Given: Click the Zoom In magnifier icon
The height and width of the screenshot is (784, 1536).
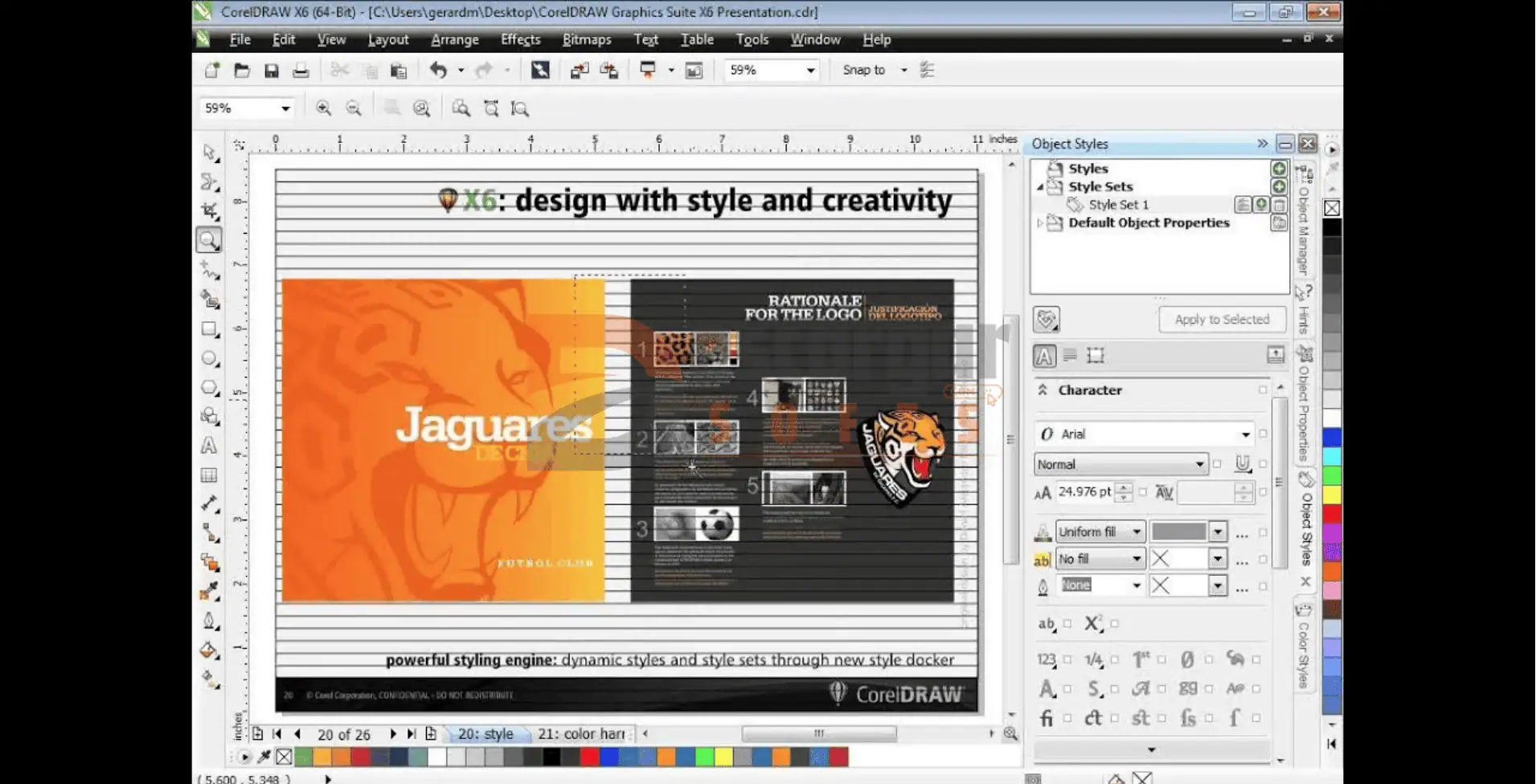Looking at the screenshot, I should point(323,108).
